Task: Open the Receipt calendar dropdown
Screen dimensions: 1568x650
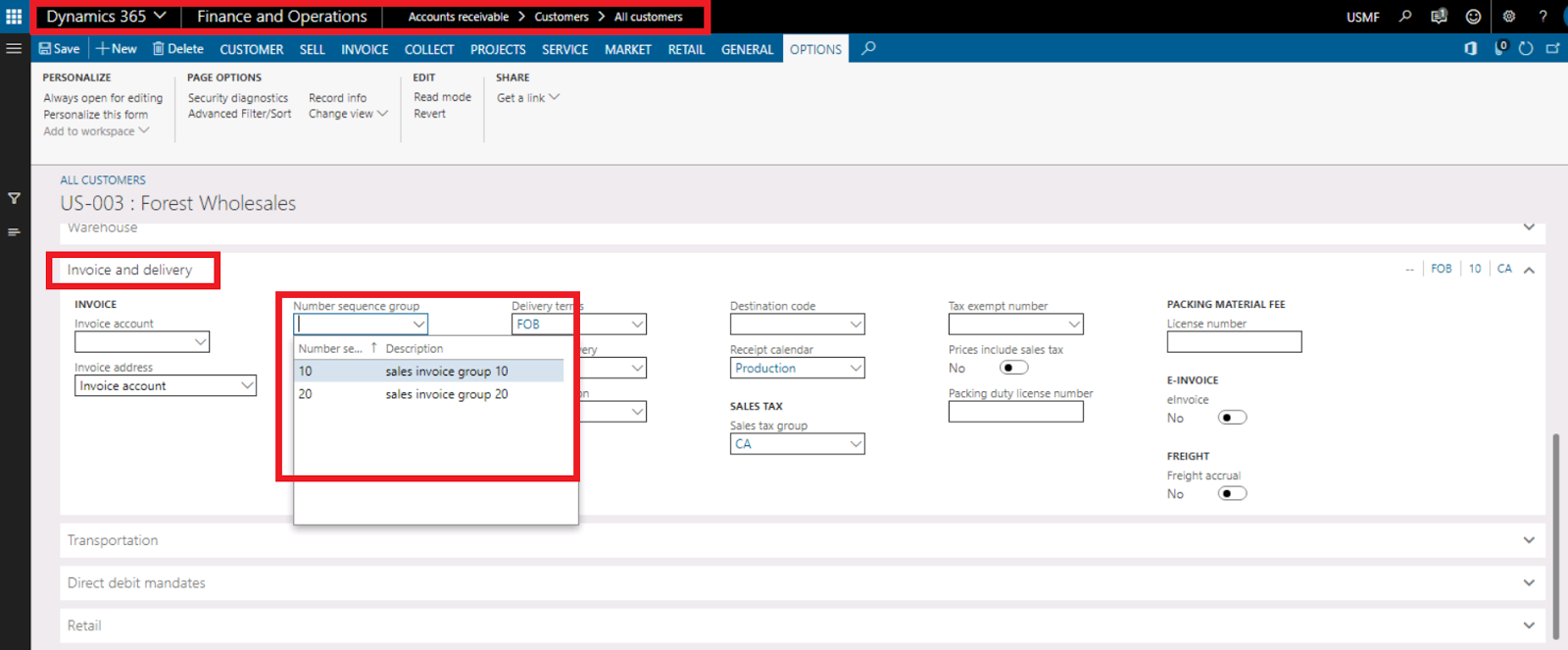Action: 856,369
